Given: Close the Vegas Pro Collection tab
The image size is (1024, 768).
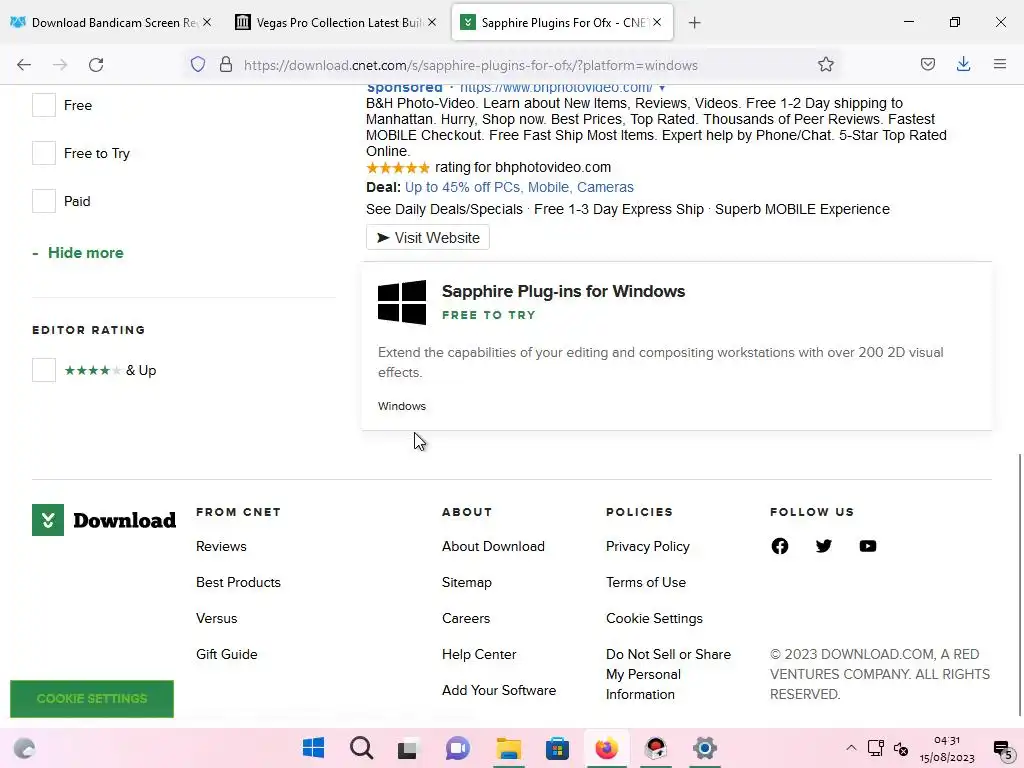Looking at the screenshot, I should point(432,22).
